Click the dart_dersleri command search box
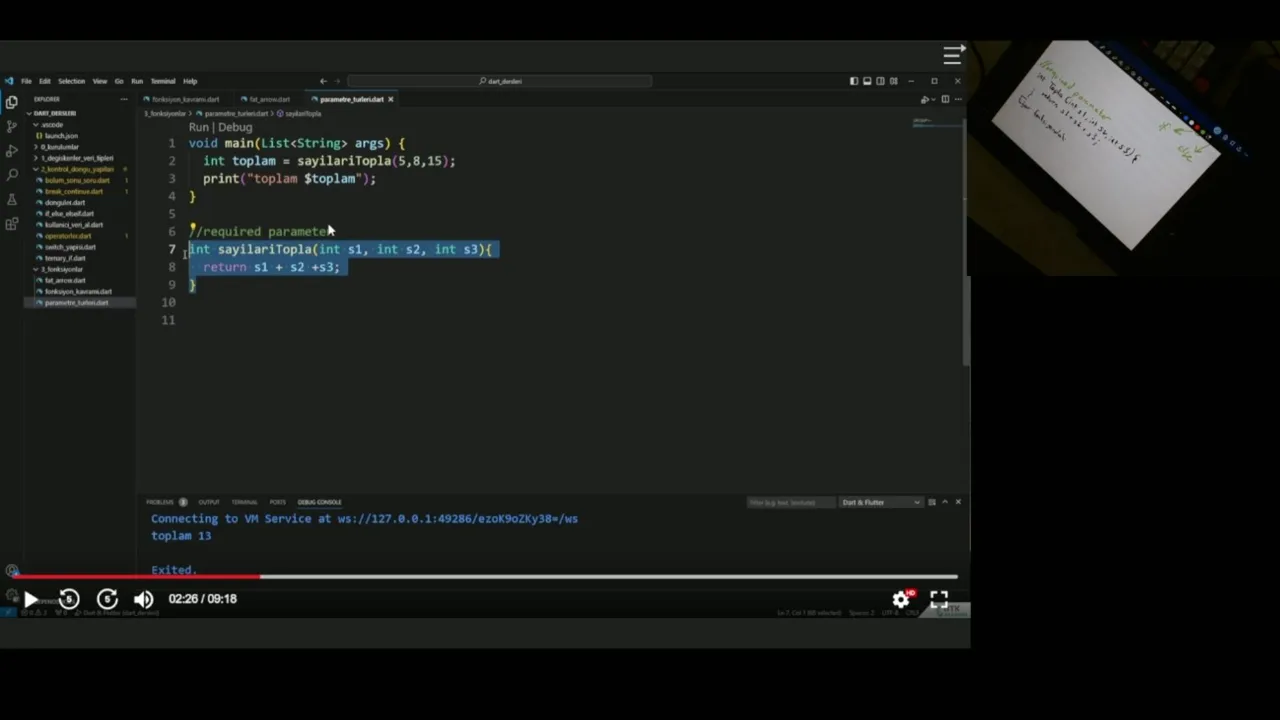Image resolution: width=1280 pixels, height=720 pixels. [x=500, y=81]
